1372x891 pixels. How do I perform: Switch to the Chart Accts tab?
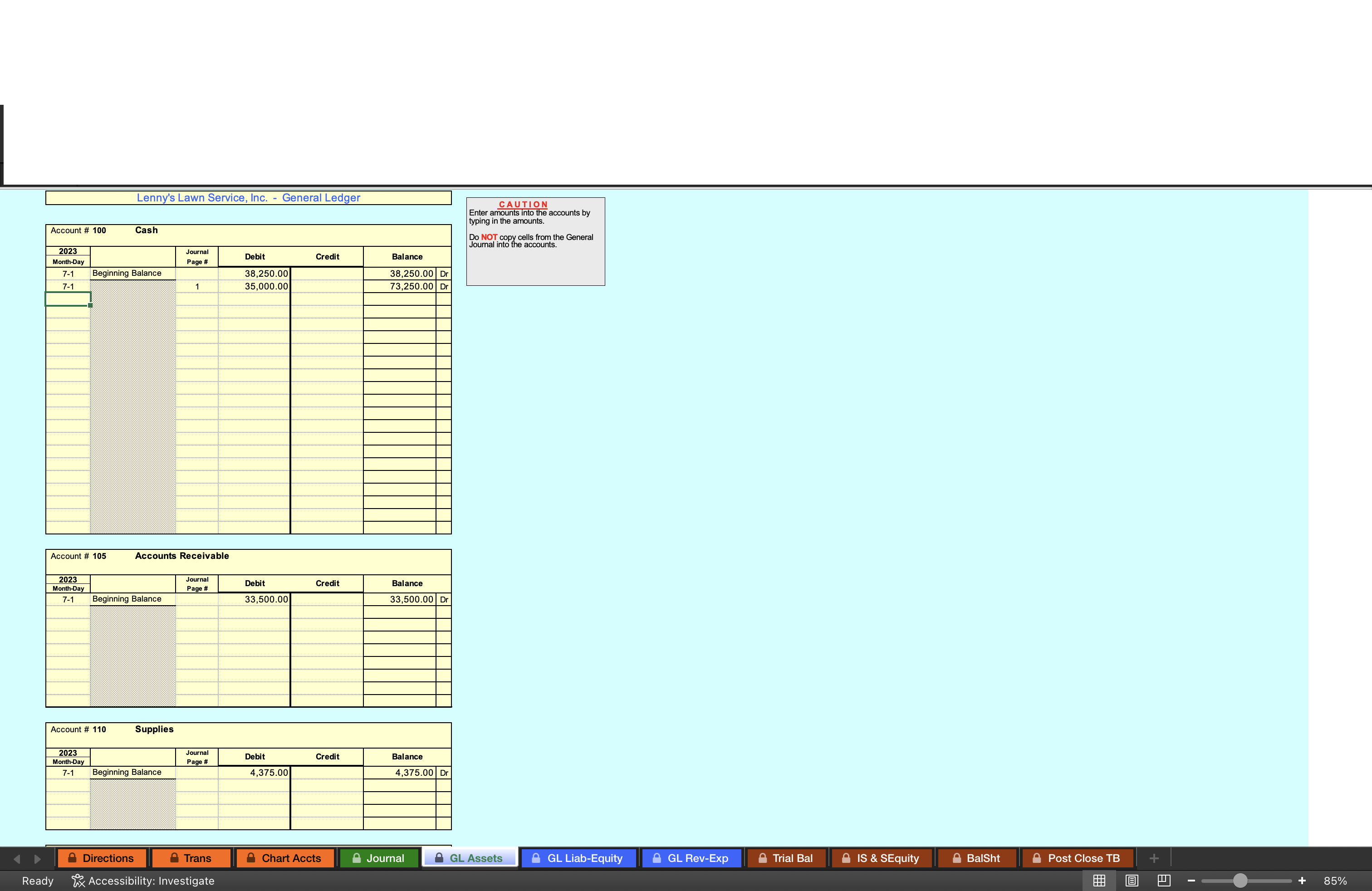coord(284,858)
